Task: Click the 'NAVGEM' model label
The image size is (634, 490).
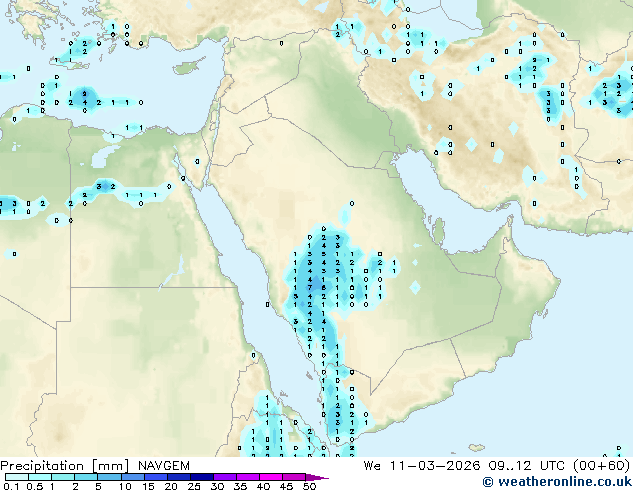Action: 164,466
